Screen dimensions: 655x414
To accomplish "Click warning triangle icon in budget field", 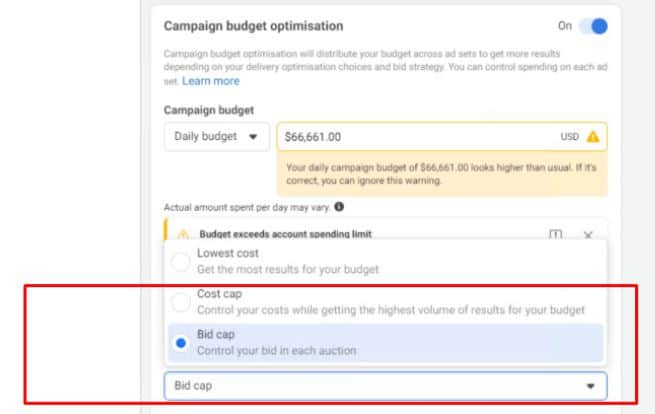I will click(593, 137).
